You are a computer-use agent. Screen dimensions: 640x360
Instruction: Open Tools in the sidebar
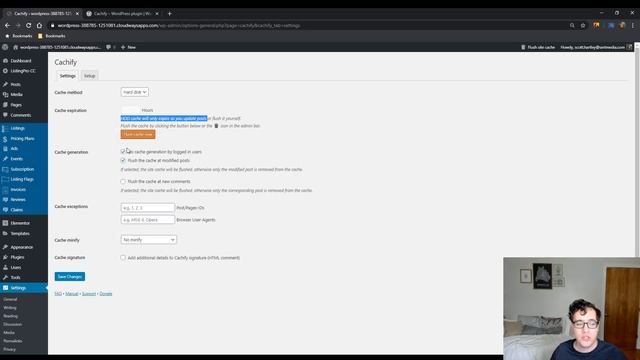pos(16,278)
